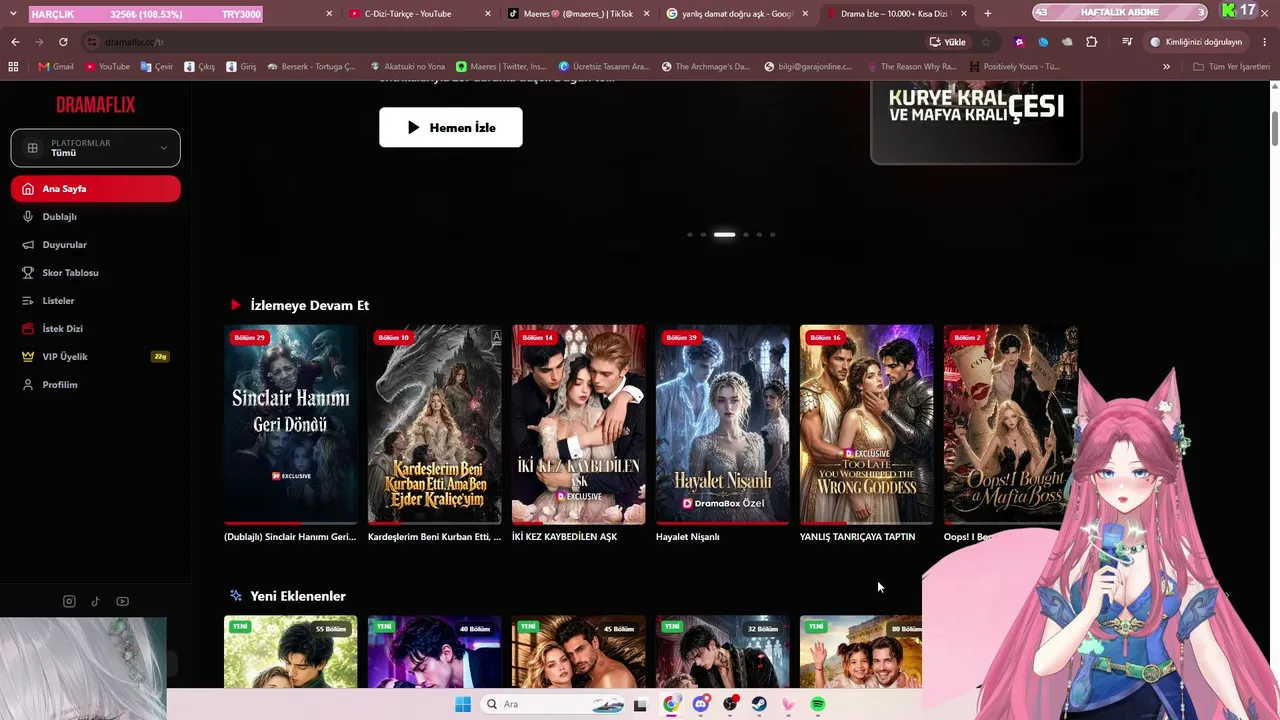Open the Akatsuki no Yona bookmark
This screenshot has height=720, width=1280.
(407, 67)
